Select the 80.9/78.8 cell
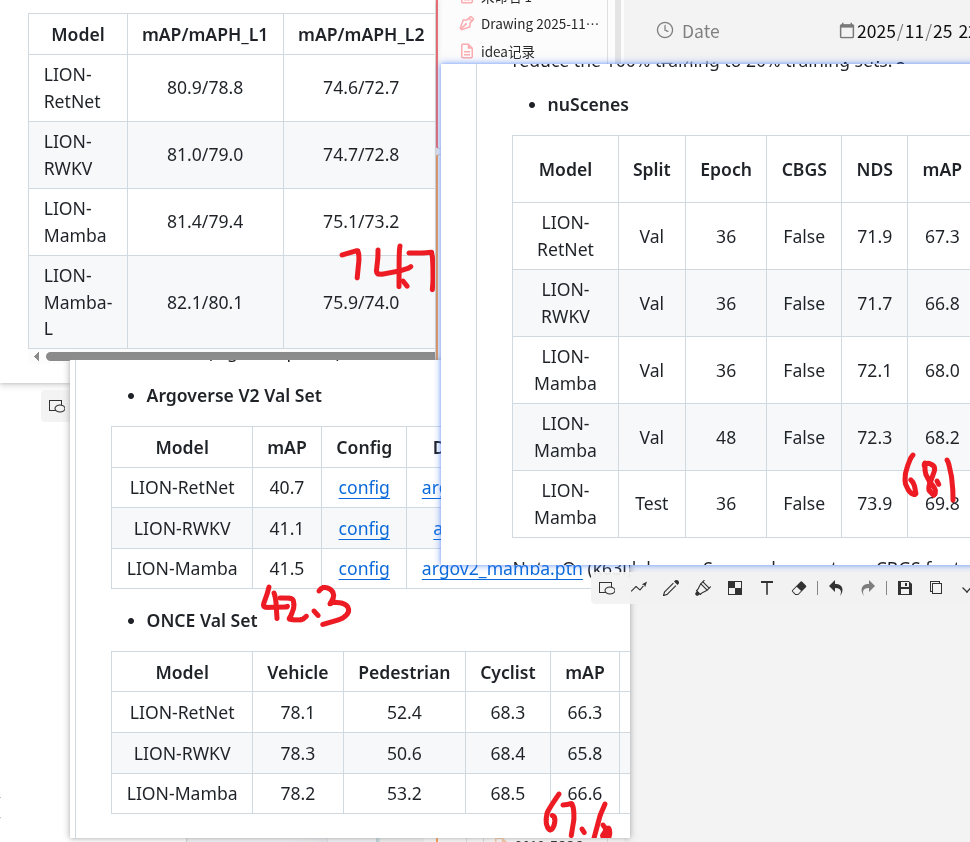This screenshot has height=842, width=970. (205, 88)
